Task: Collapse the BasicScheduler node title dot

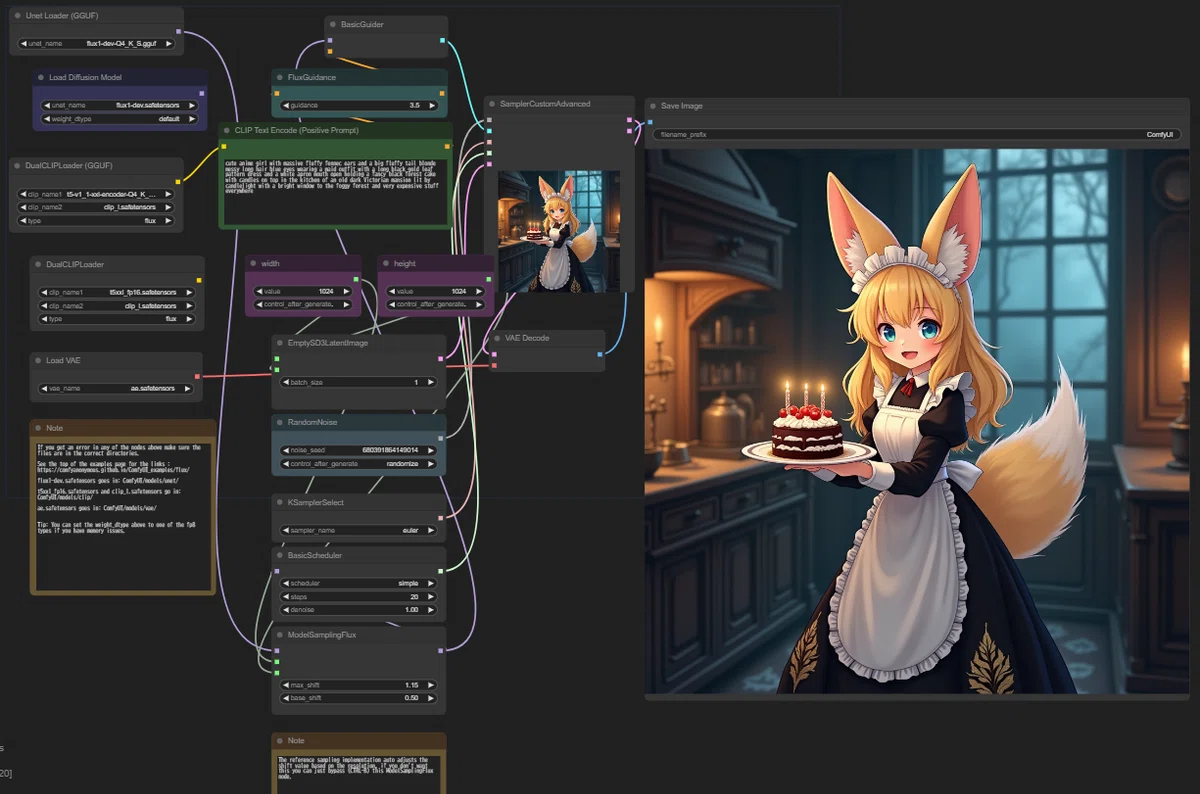Action: click(x=279, y=555)
